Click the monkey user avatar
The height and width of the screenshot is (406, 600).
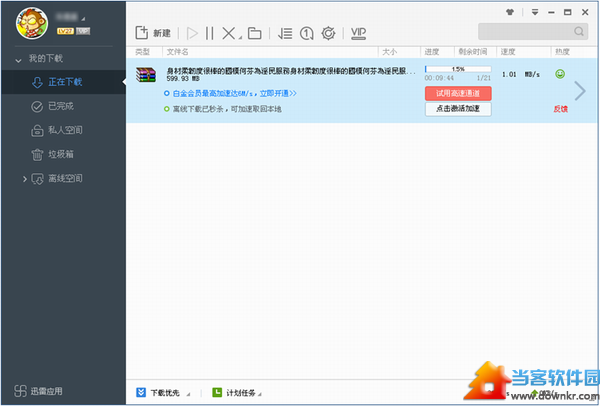pos(32,23)
